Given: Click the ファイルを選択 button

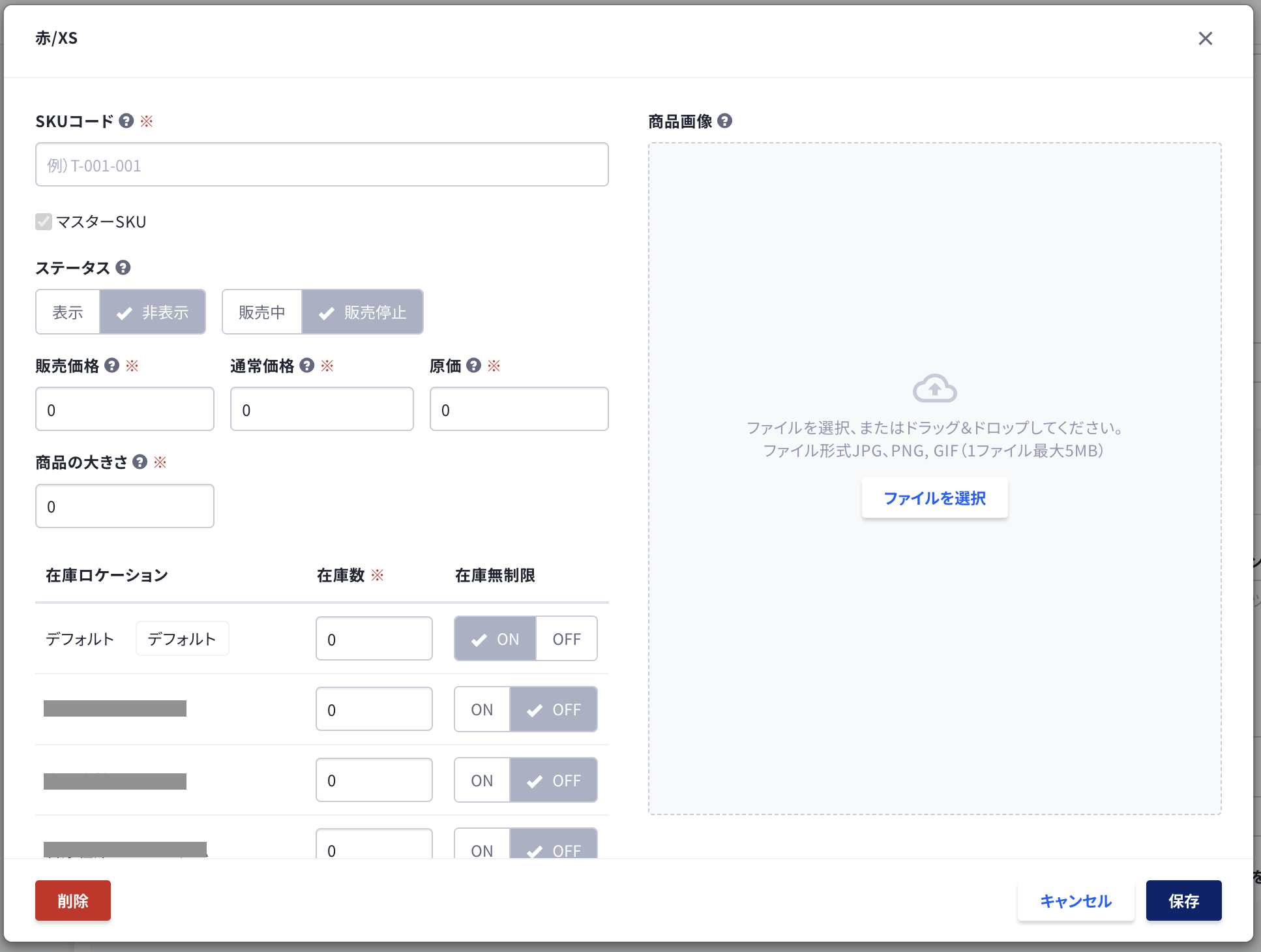Looking at the screenshot, I should [934, 498].
